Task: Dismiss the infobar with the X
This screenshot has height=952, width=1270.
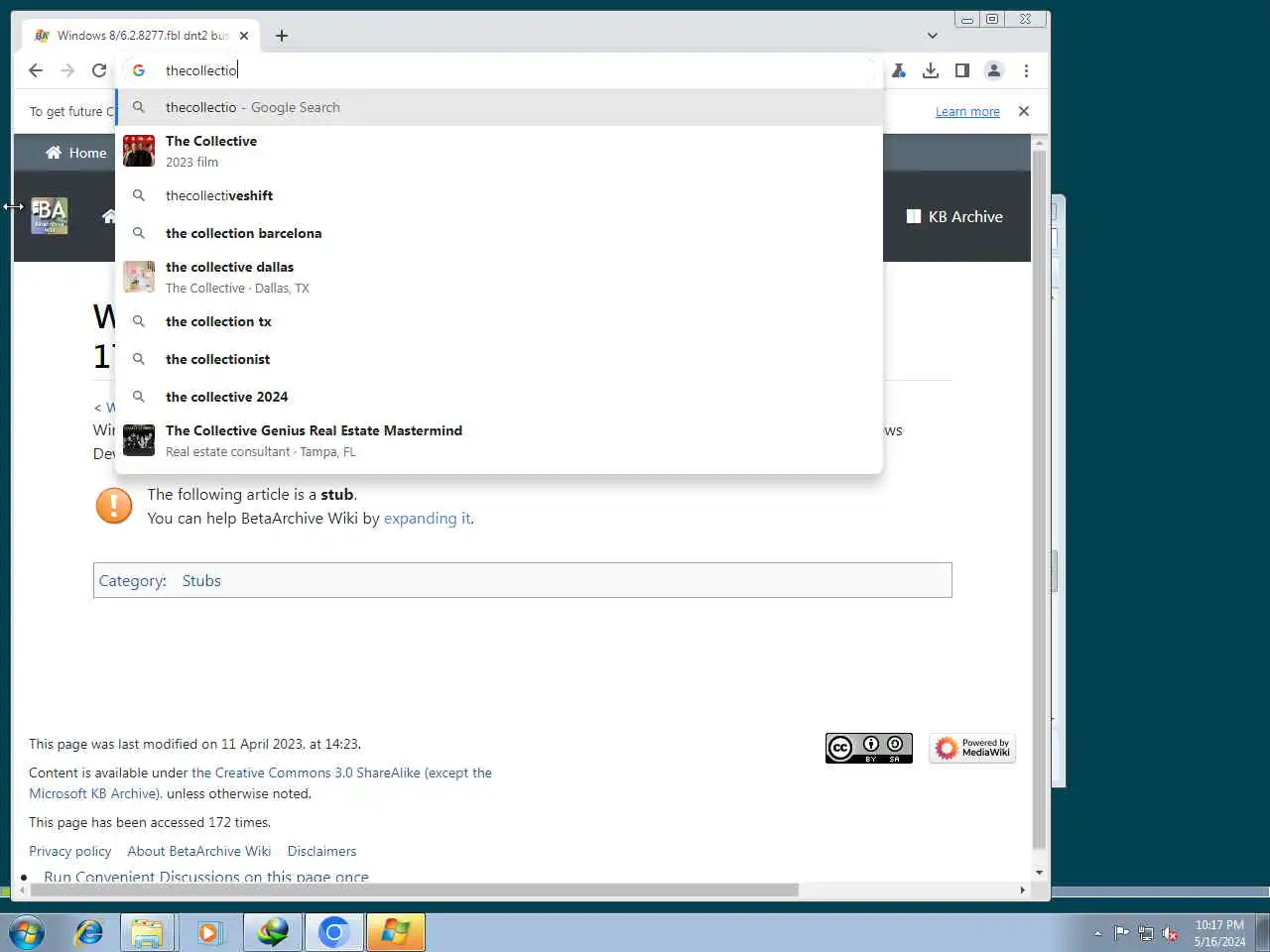Action: [1024, 111]
